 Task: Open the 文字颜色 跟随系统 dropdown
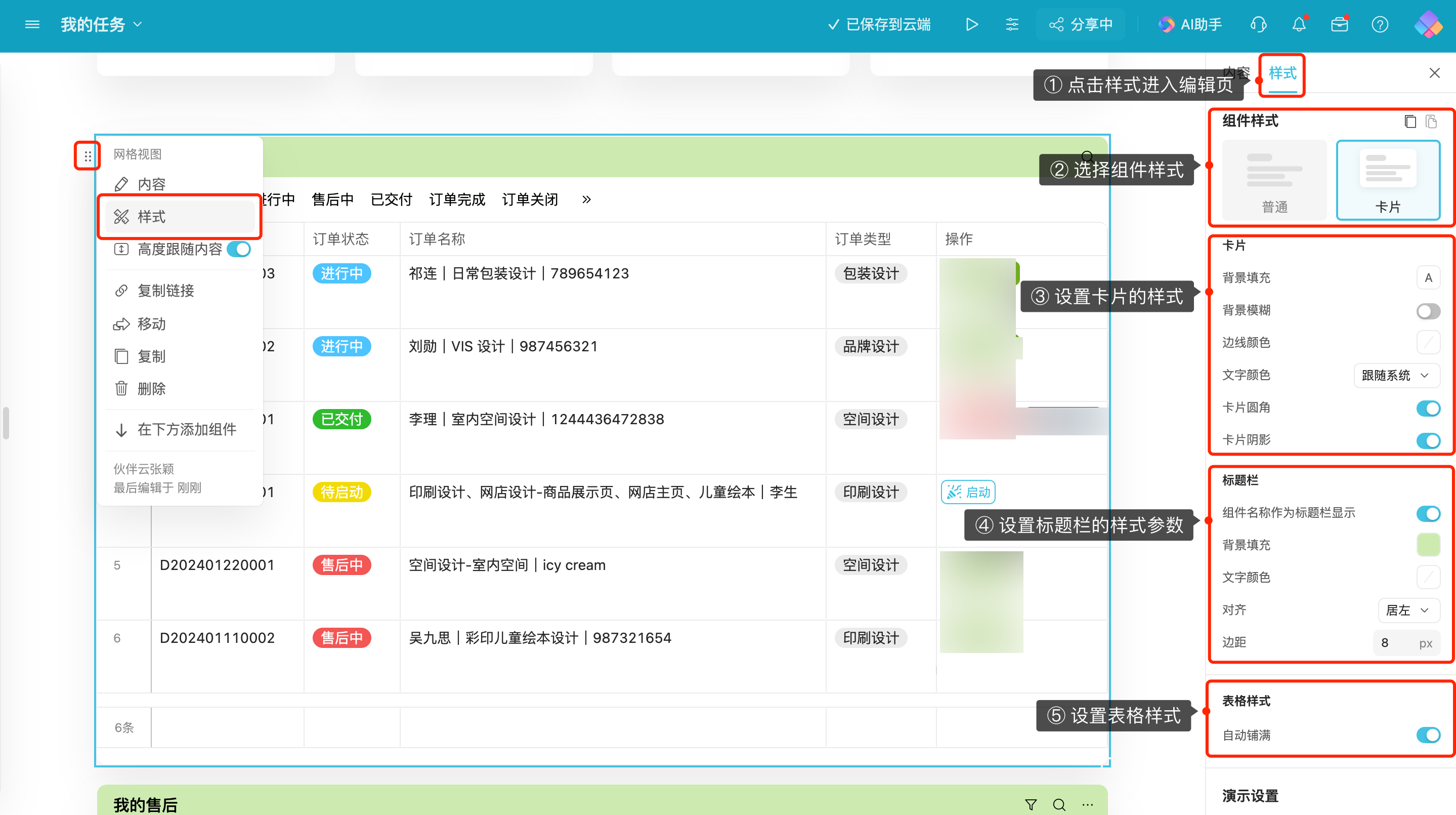click(x=1396, y=376)
